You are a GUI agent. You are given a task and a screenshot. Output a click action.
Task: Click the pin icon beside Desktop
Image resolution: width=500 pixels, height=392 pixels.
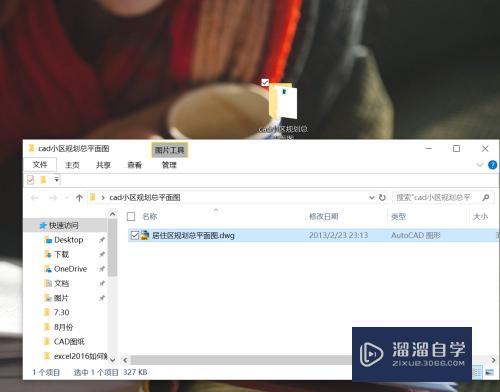coord(102,240)
